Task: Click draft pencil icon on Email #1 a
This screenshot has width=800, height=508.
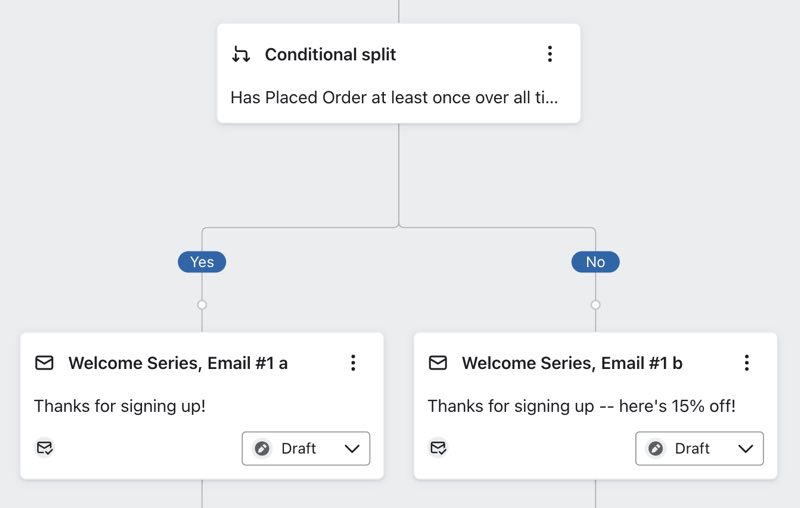Action: 263,449
